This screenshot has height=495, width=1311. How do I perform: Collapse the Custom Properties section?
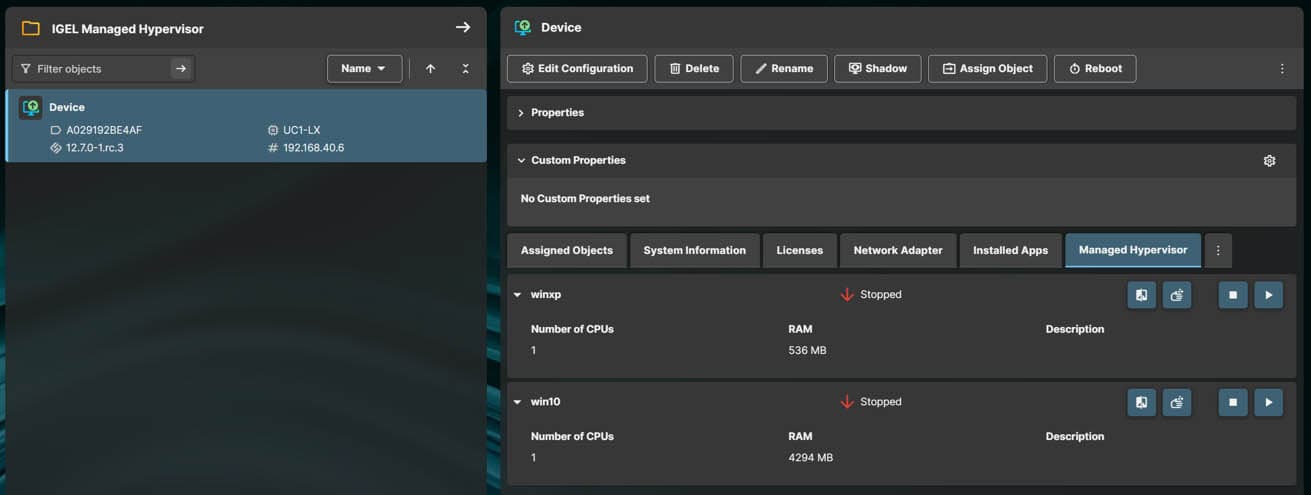[x=521, y=160]
